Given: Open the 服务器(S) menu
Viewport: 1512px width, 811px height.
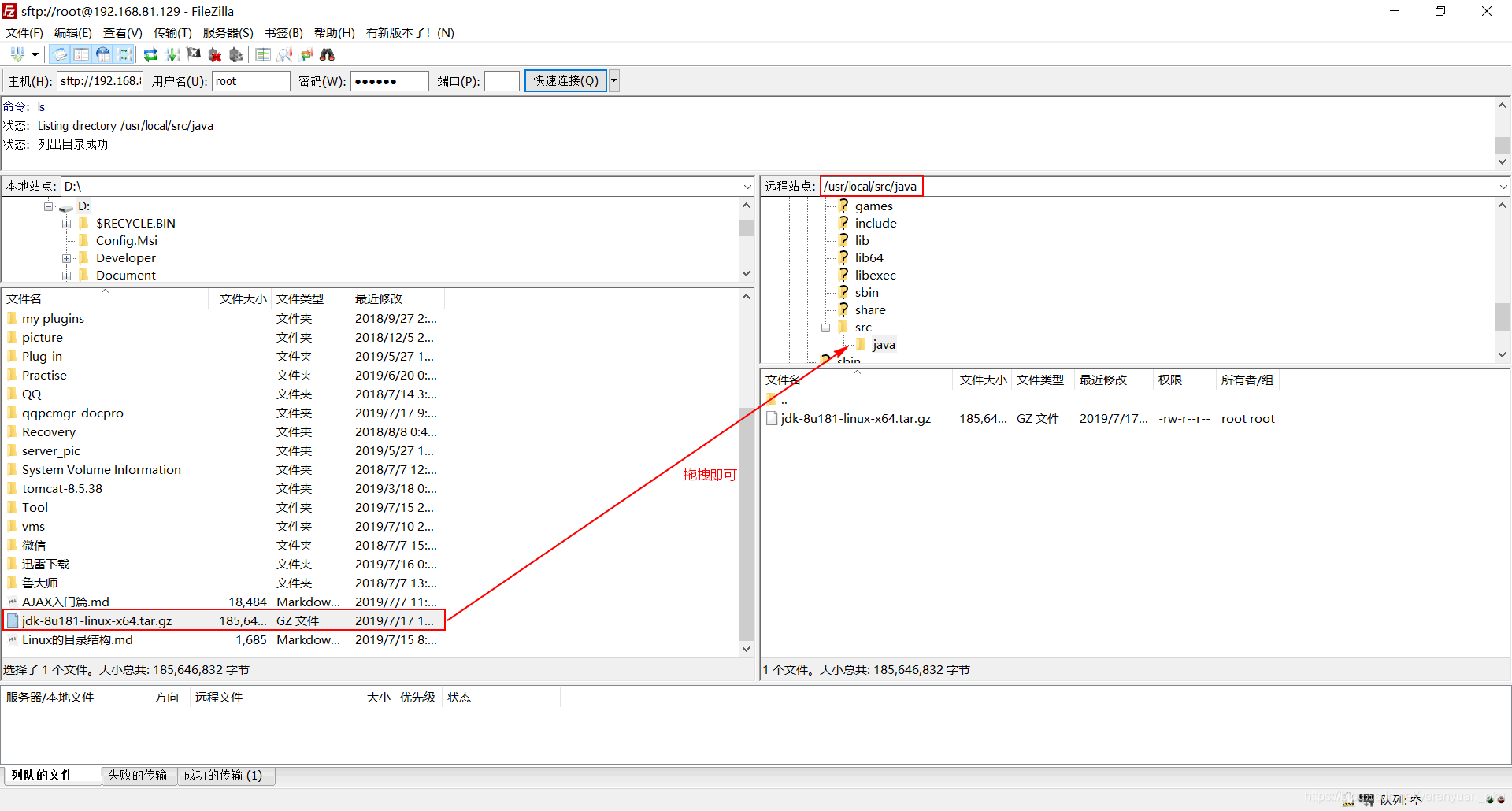Looking at the screenshot, I should [228, 32].
